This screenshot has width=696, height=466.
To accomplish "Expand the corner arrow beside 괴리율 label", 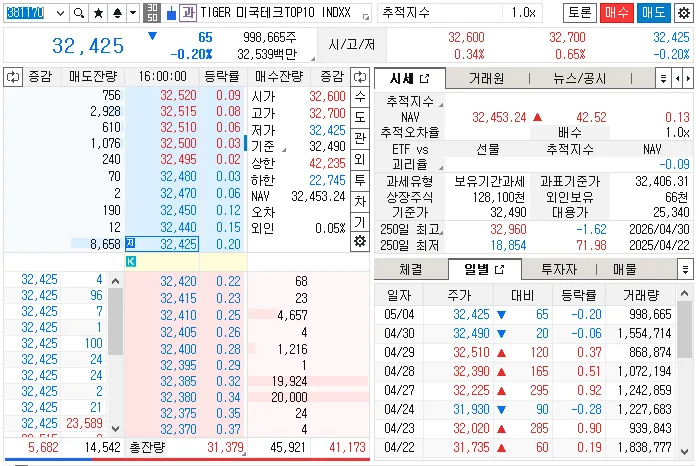I will click(441, 167).
